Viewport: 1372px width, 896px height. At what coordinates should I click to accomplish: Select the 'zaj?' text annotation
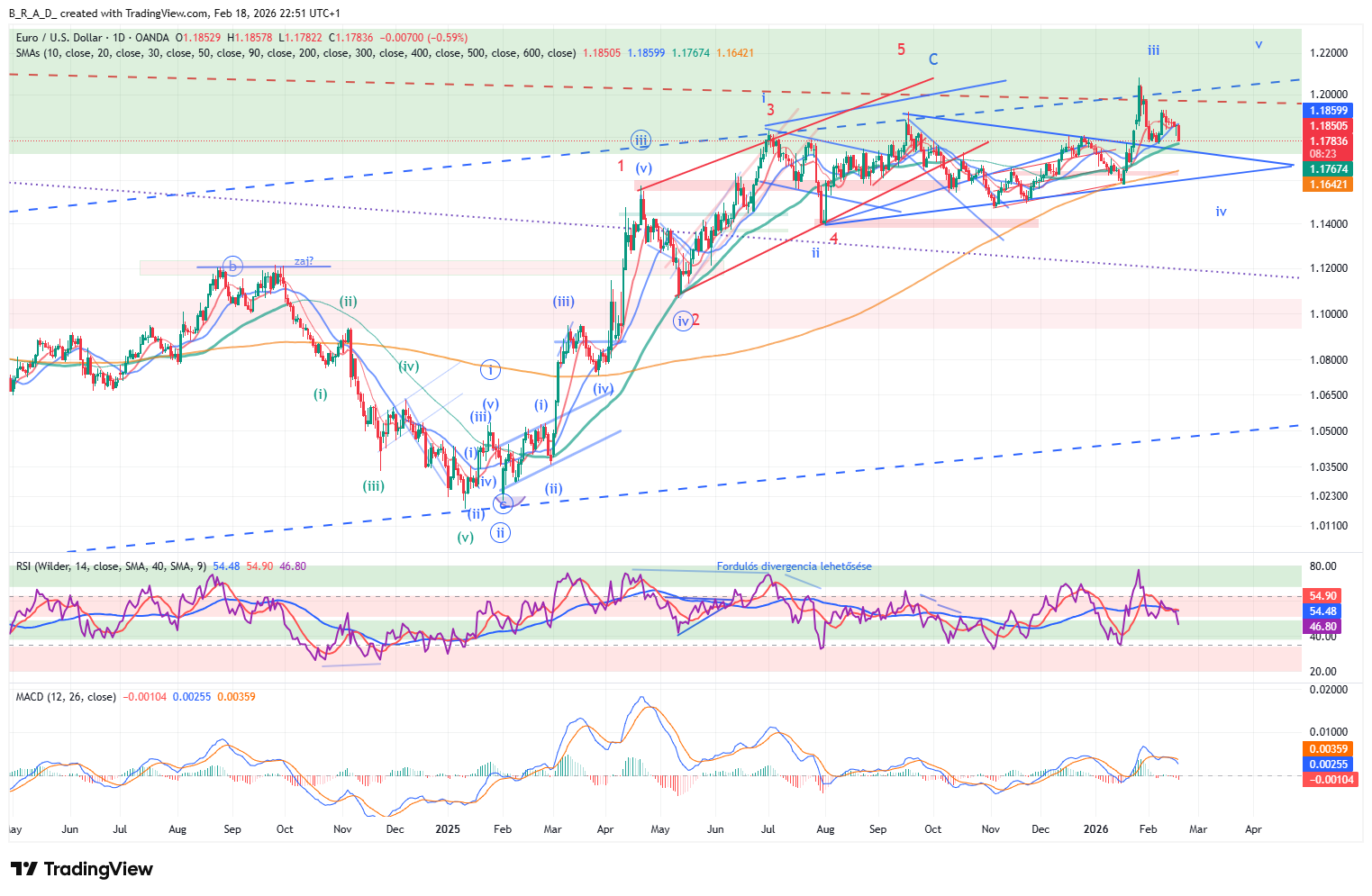point(304,261)
